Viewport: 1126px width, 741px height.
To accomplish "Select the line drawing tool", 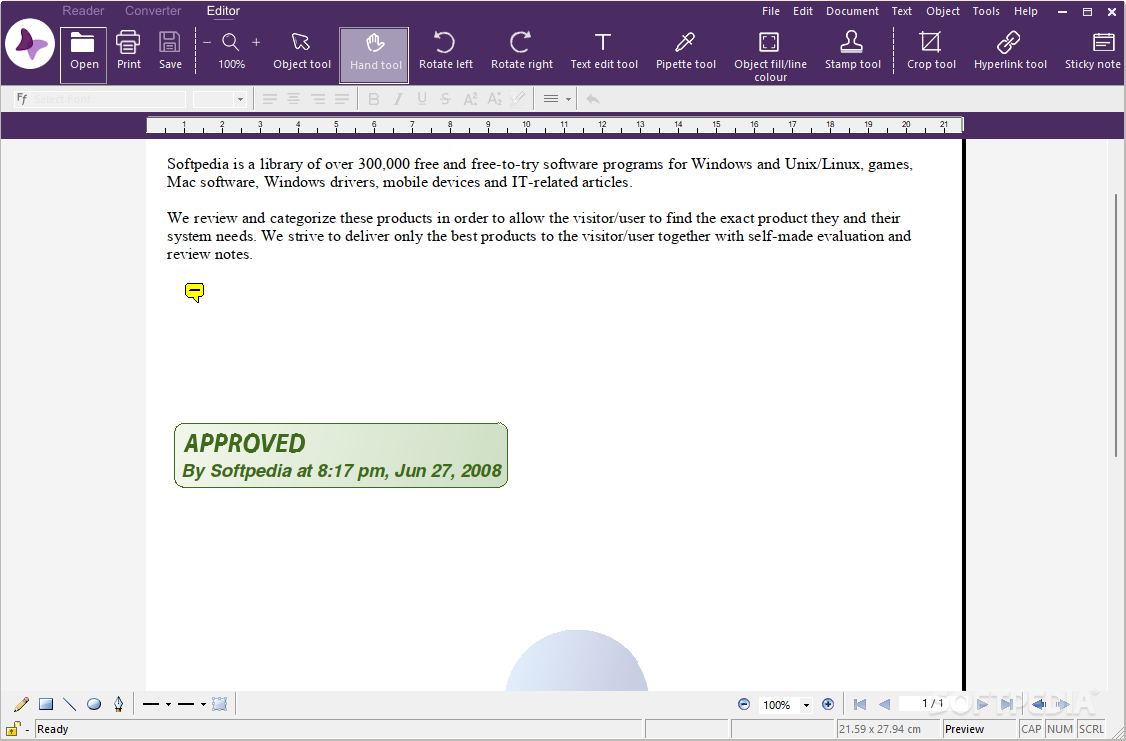I will 70,704.
